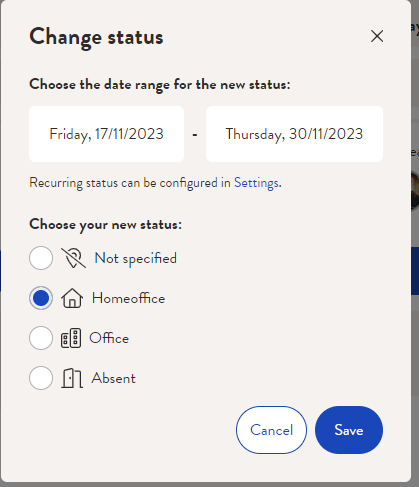
Task: Open the Settings link for recurring status
Action: pos(256,183)
